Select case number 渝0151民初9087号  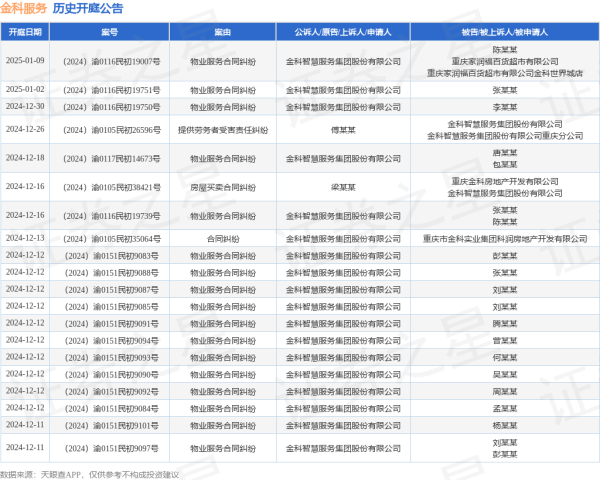(112, 290)
